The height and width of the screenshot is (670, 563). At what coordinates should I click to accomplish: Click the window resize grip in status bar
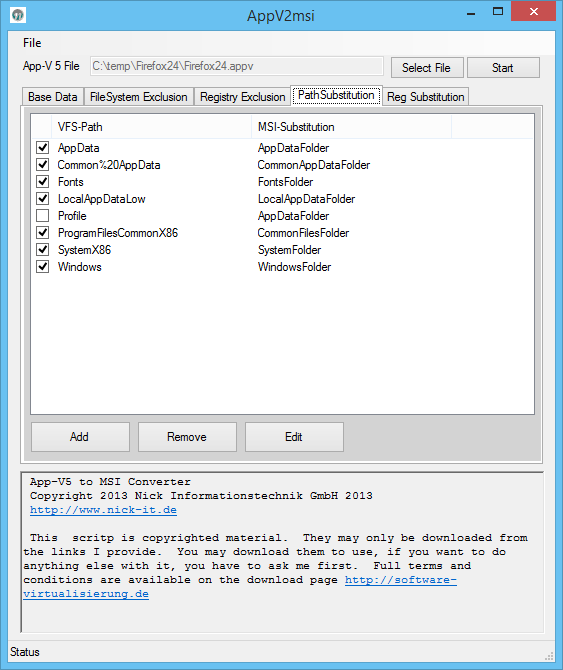coord(549,656)
